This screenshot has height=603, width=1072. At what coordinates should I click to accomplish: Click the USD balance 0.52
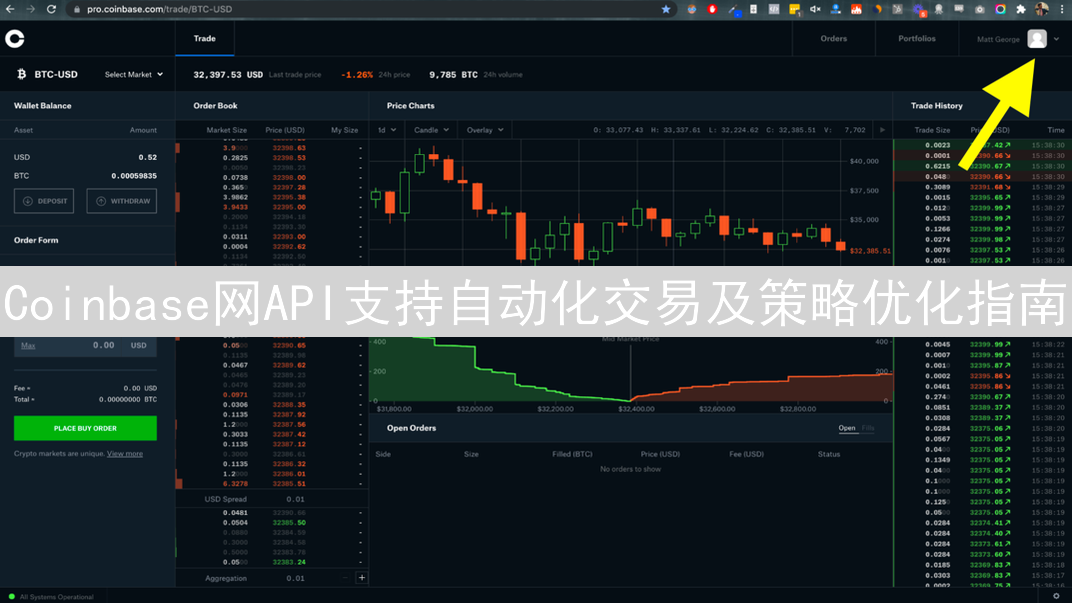pos(148,157)
